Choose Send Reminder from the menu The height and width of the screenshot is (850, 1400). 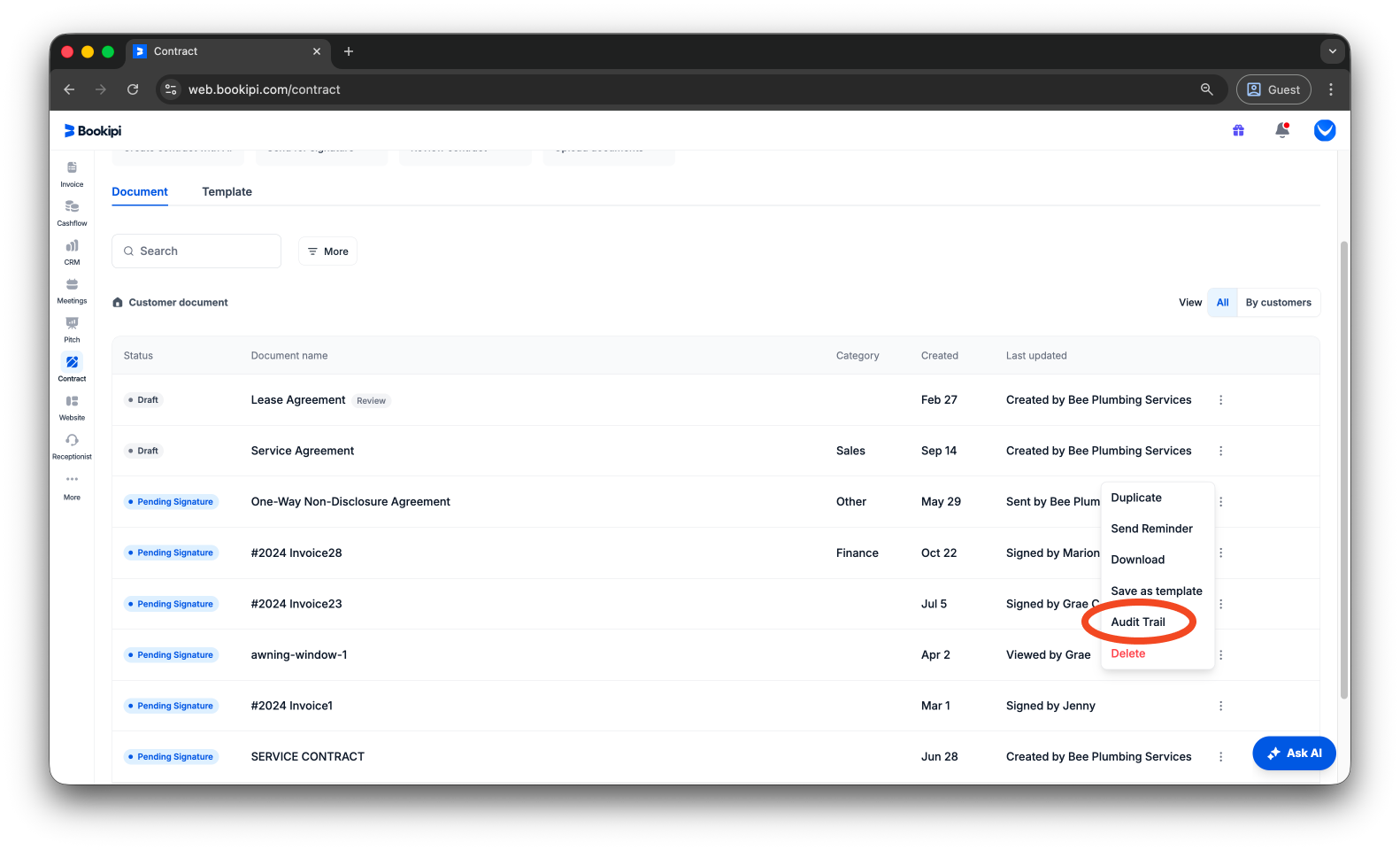coord(1151,529)
